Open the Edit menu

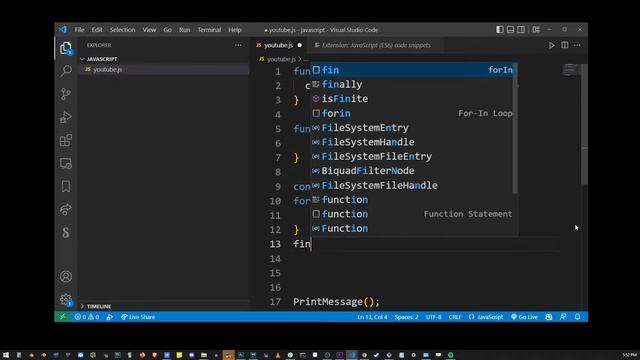tap(97, 30)
